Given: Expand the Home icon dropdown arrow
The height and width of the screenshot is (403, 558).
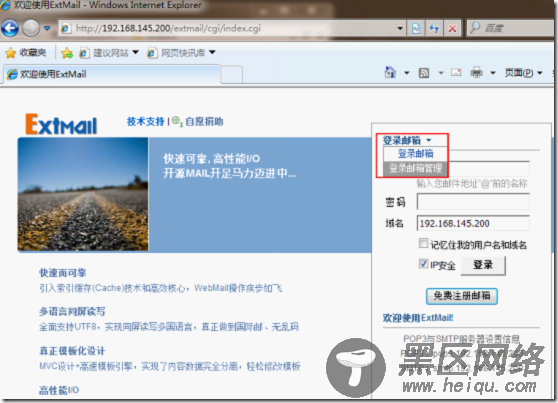Looking at the screenshot, I should pyautogui.click(x=407, y=73).
